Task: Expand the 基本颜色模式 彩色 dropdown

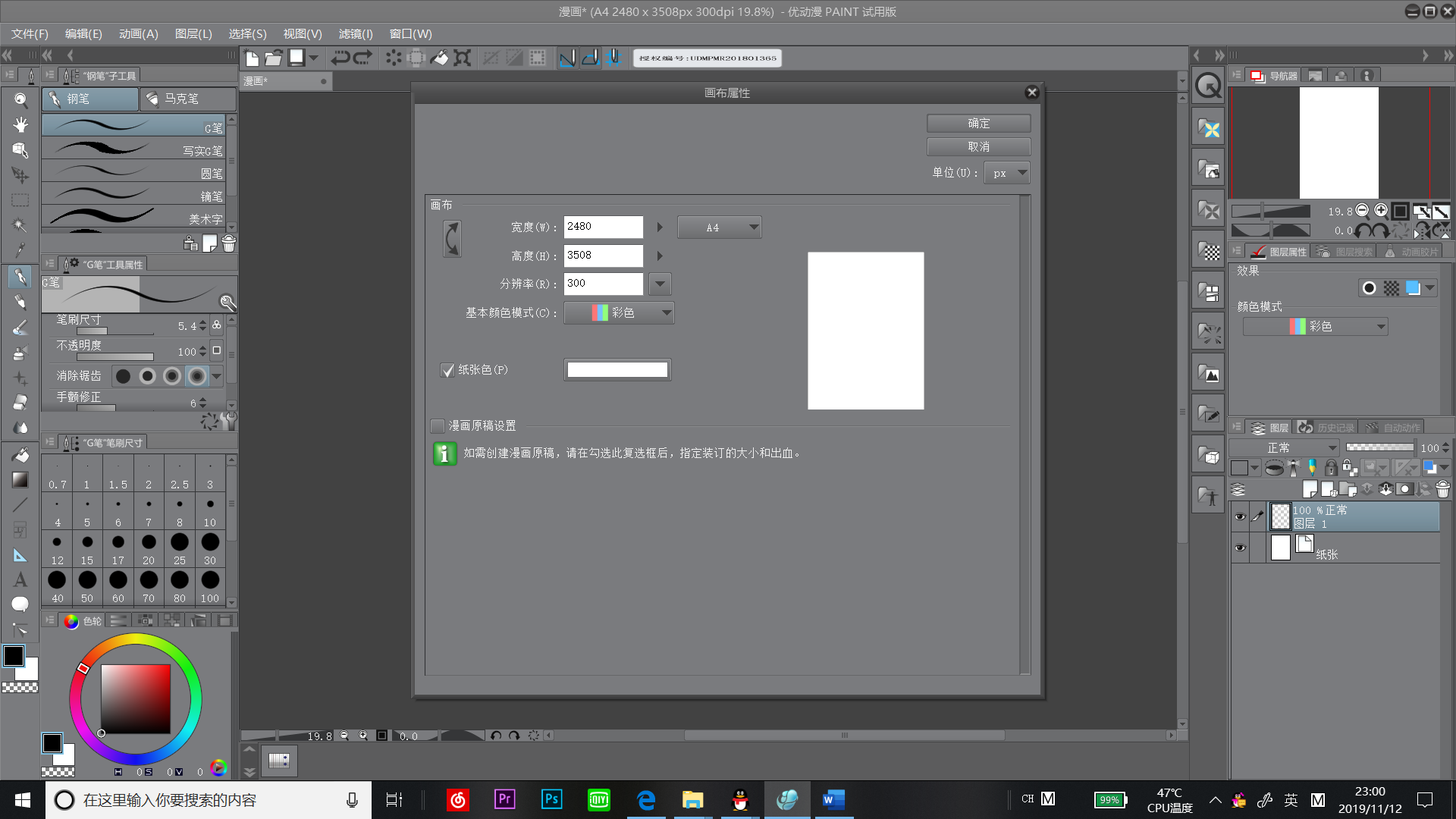Action: click(619, 312)
